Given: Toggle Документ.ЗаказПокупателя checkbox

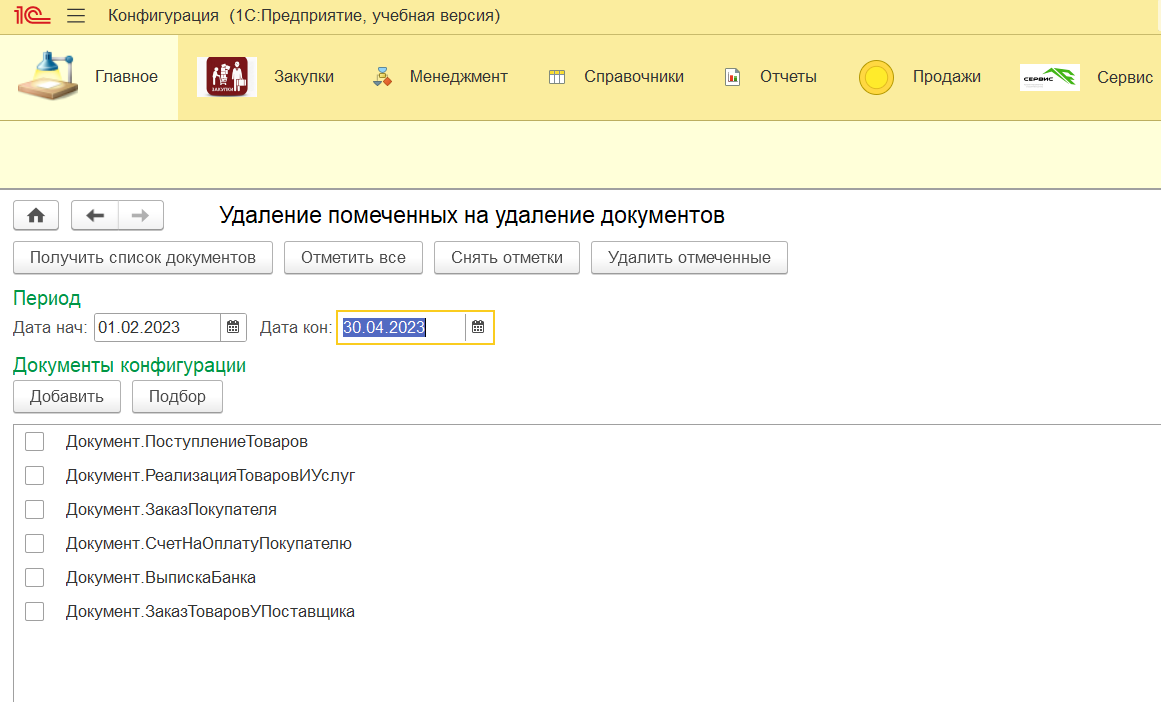Looking at the screenshot, I should 35,509.
